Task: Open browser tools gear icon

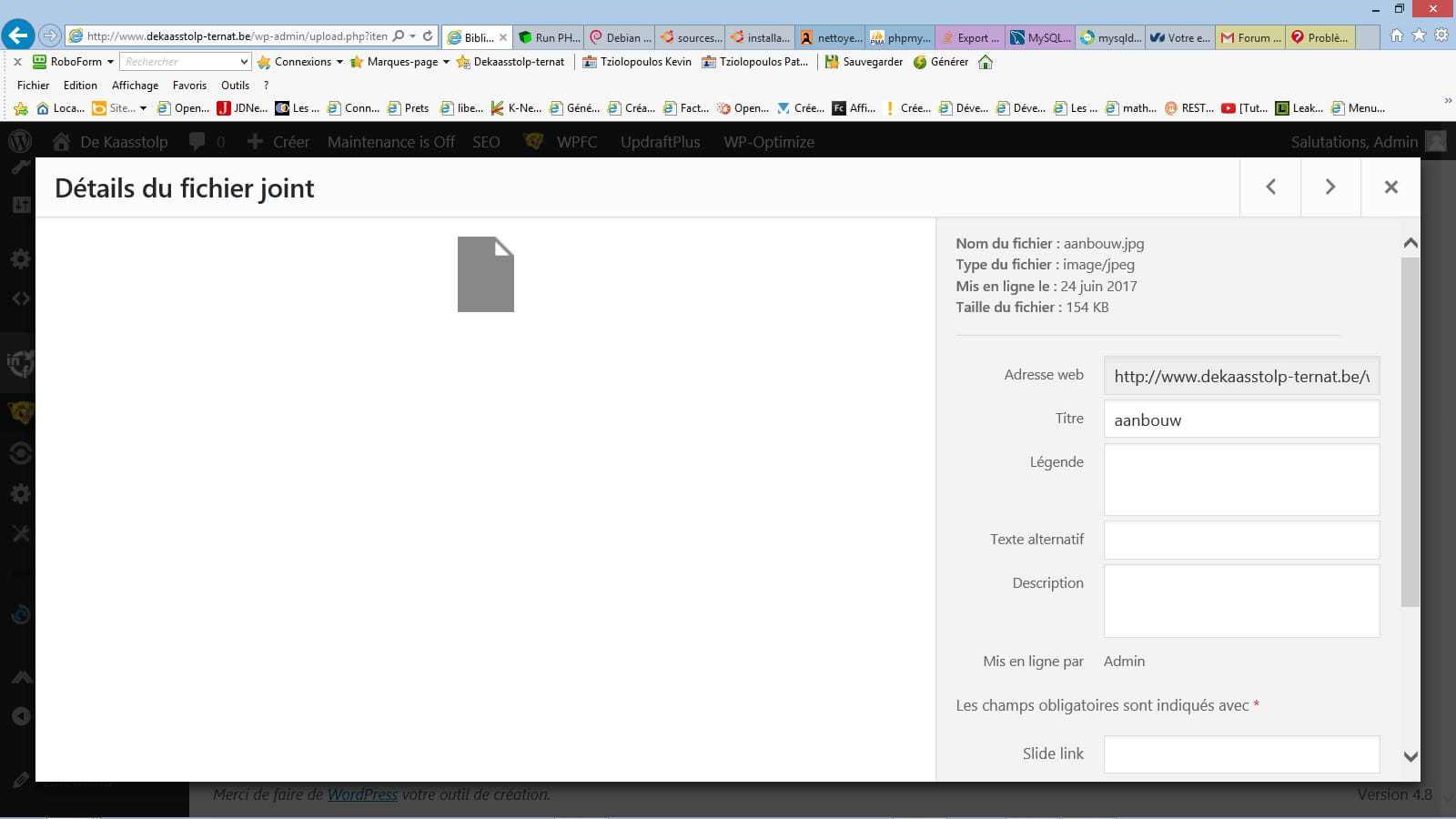Action: (x=1441, y=35)
